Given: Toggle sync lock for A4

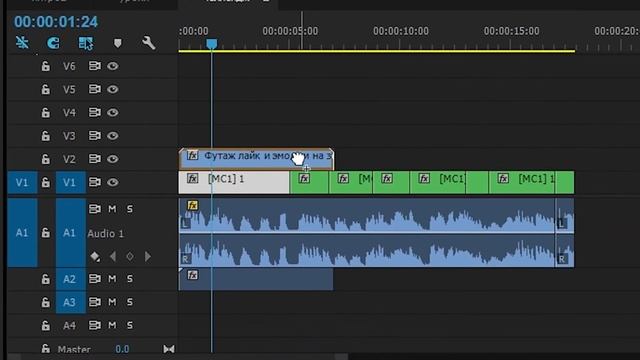Looking at the screenshot, I should 95,325.
